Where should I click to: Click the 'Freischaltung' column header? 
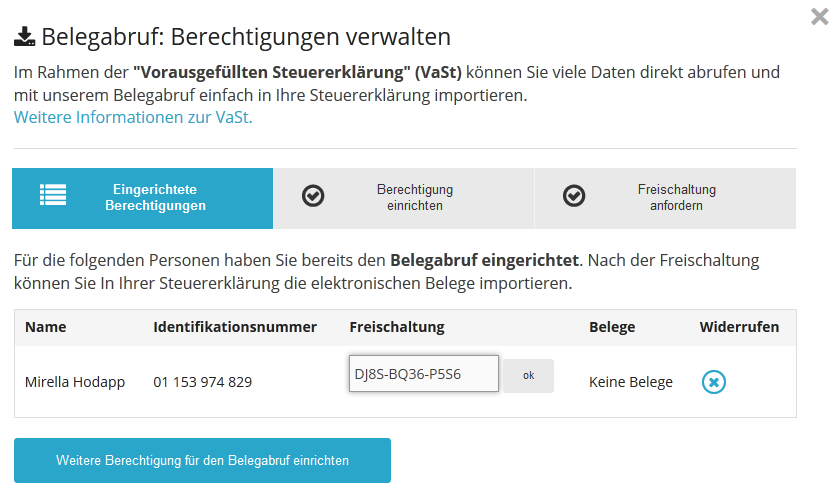[397, 327]
